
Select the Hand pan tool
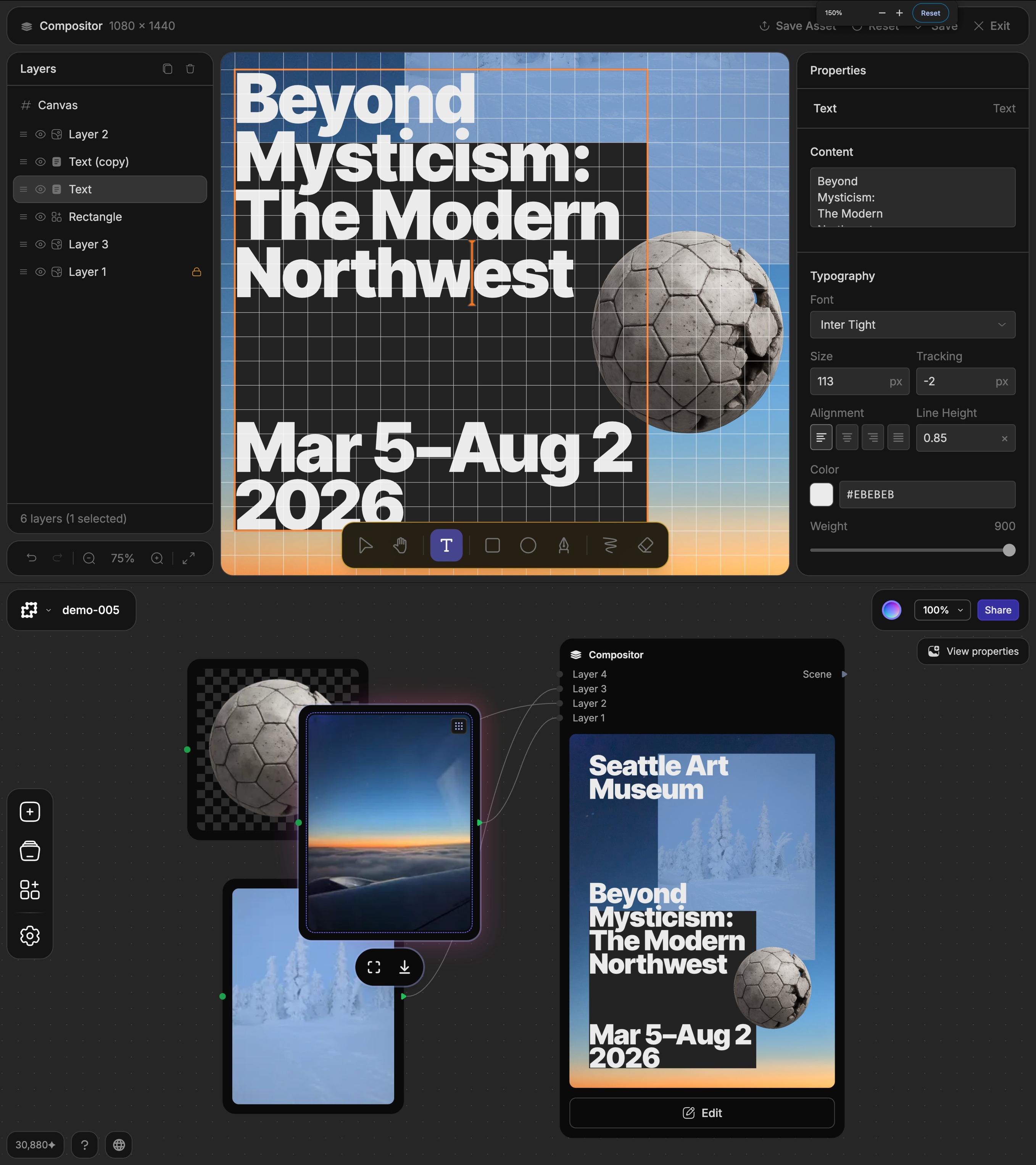click(400, 545)
